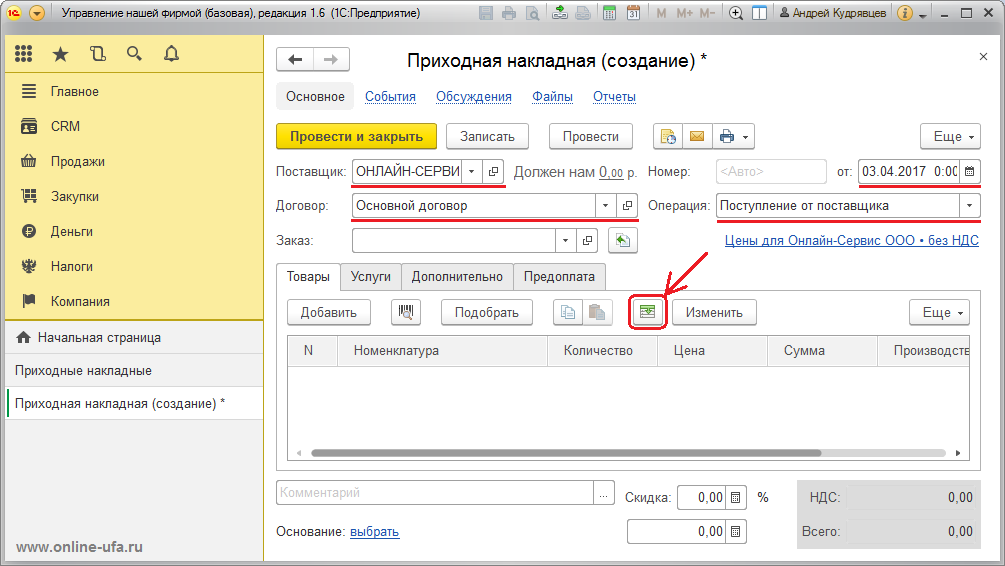Switch to the Услуги tab
Image resolution: width=1005 pixels, height=566 pixels.
click(x=370, y=276)
